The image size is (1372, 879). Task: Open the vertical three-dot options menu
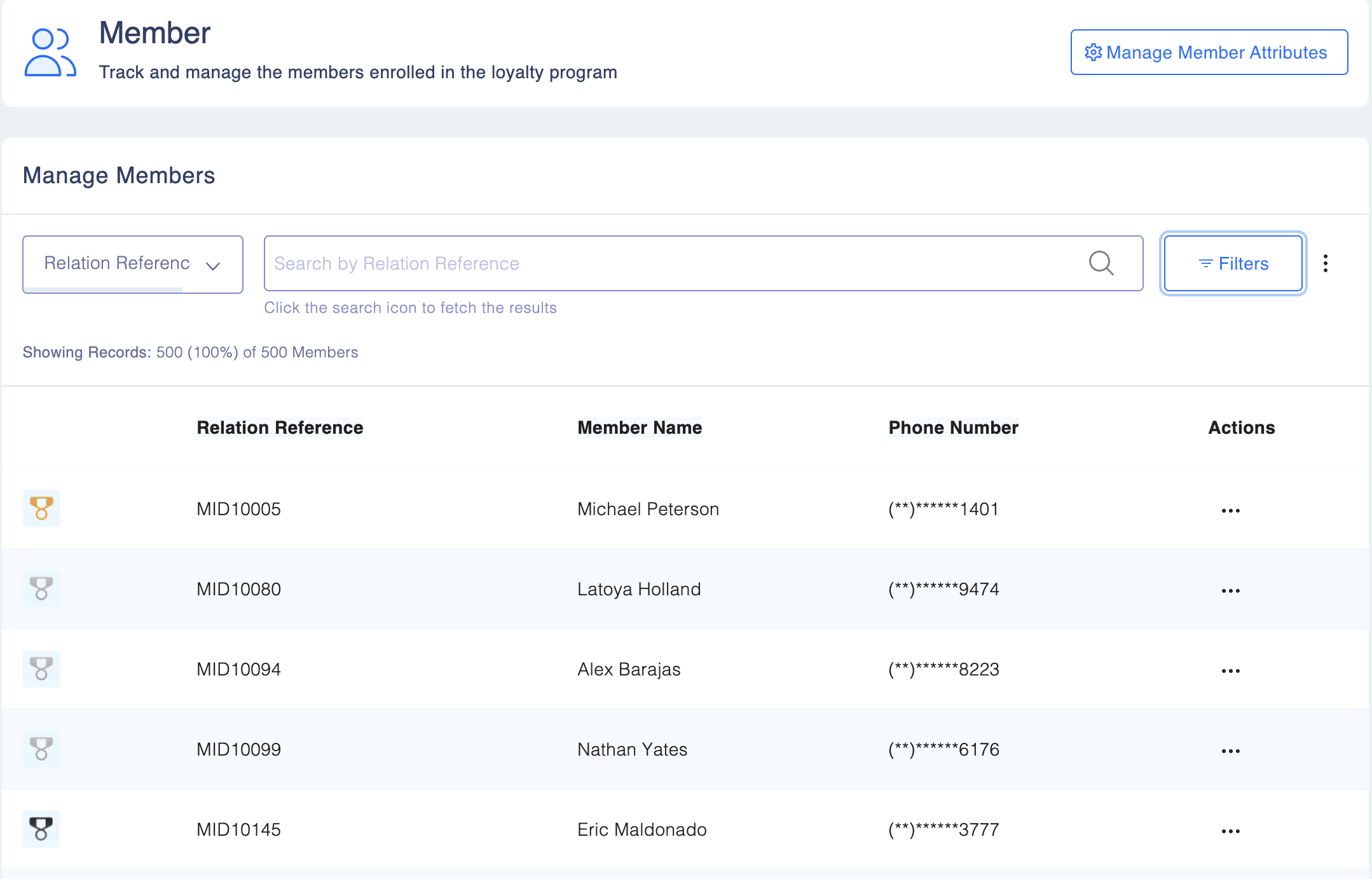(1325, 263)
